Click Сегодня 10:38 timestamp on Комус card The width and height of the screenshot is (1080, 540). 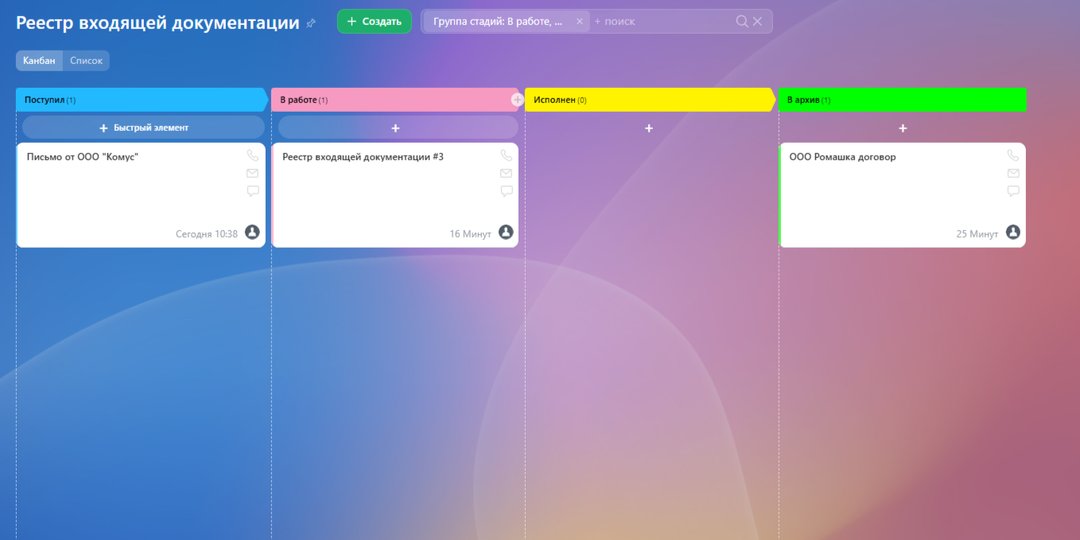pyautogui.click(x=207, y=234)
